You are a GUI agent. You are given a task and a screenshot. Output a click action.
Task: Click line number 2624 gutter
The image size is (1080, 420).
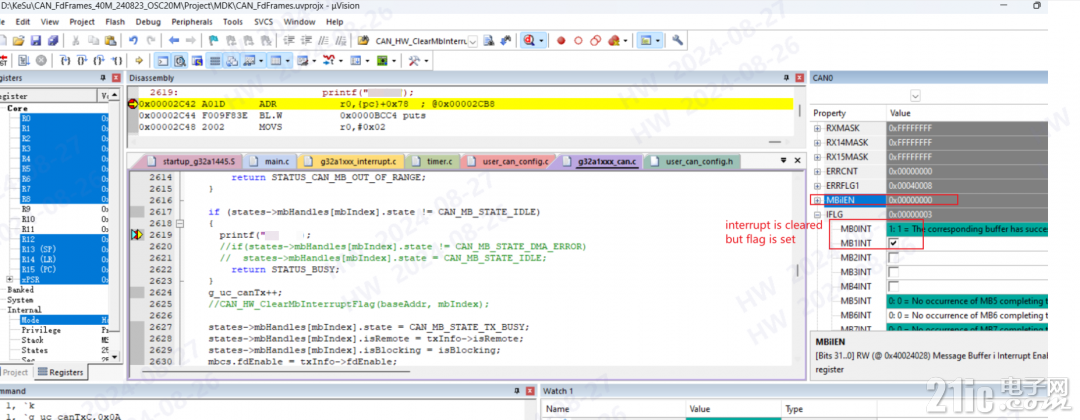coord(160,292)
